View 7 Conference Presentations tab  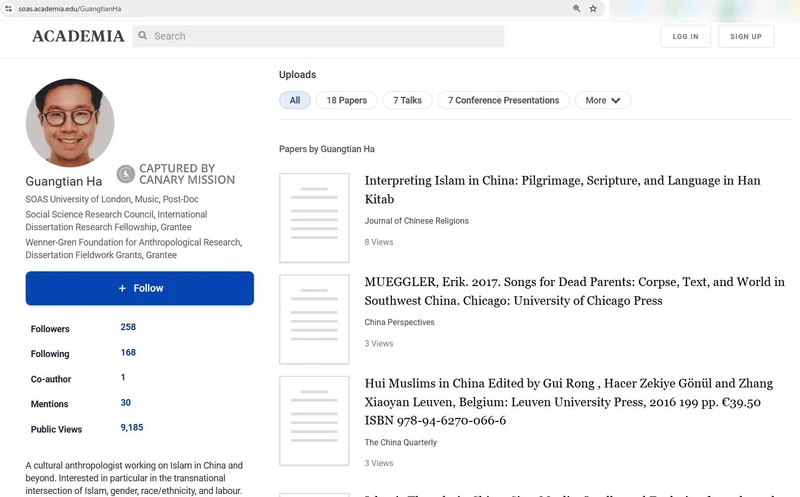[503, 100]
